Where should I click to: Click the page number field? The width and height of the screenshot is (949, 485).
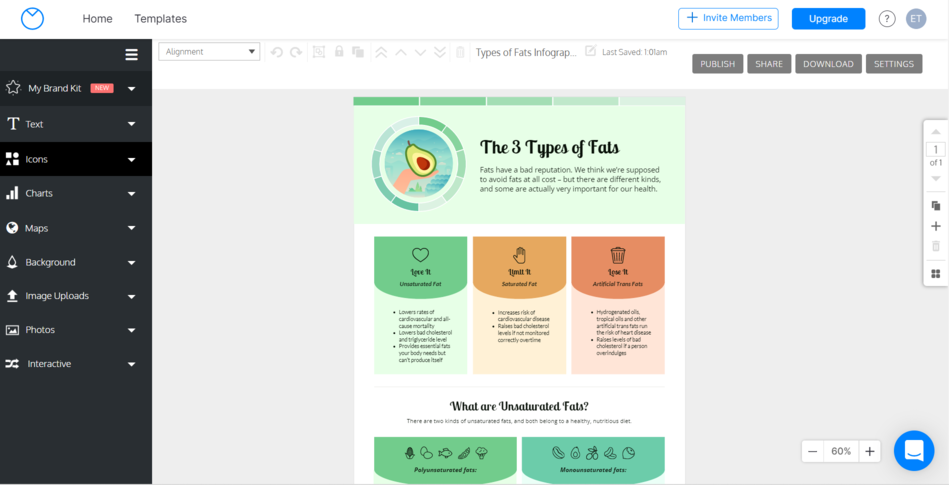click(936, 150)
